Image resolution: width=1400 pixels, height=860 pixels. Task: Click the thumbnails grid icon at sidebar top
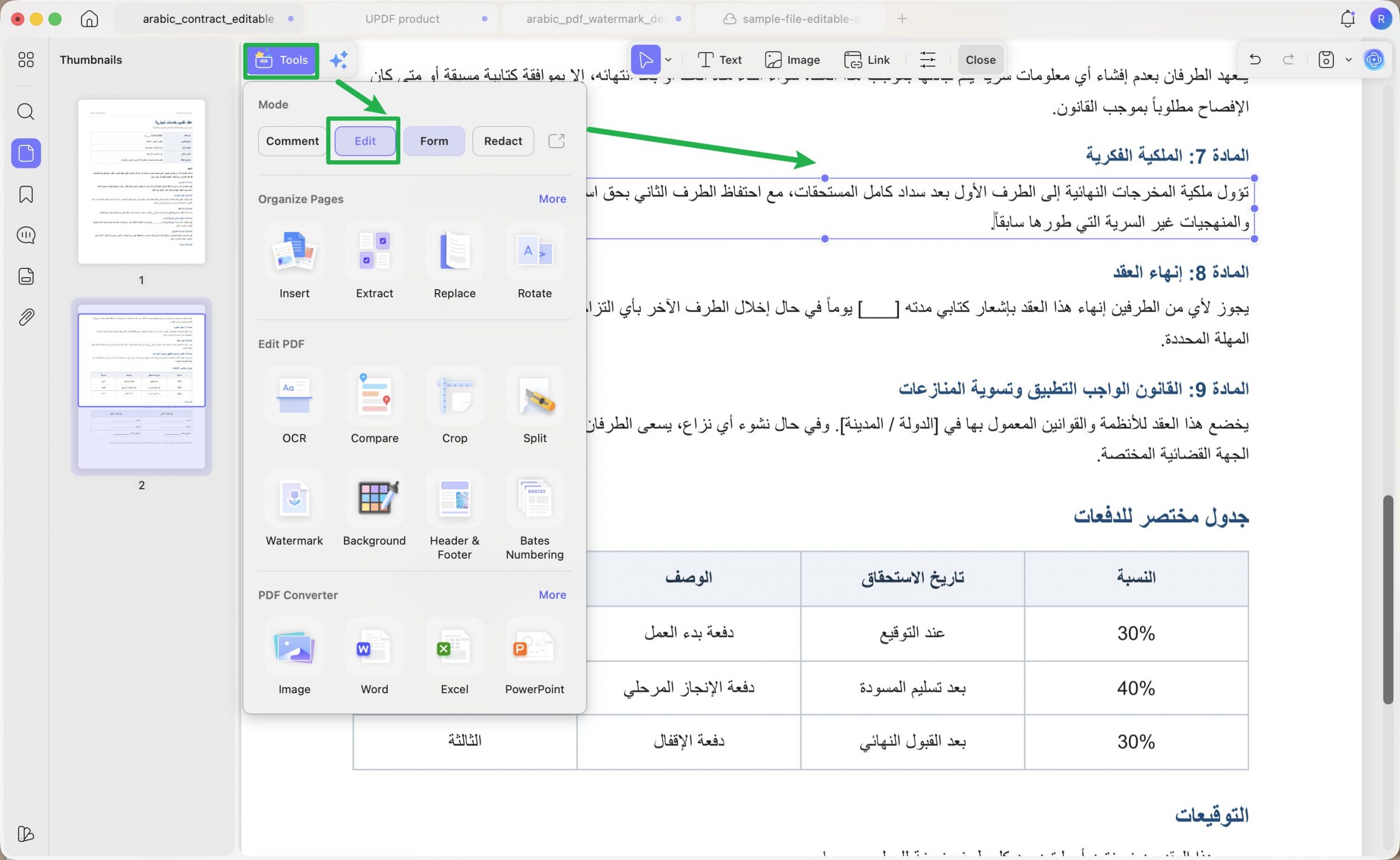26,60
